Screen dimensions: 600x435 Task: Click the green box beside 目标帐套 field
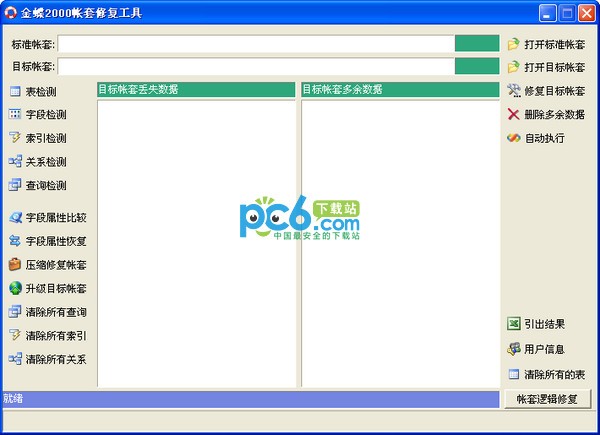pos(477,66)
